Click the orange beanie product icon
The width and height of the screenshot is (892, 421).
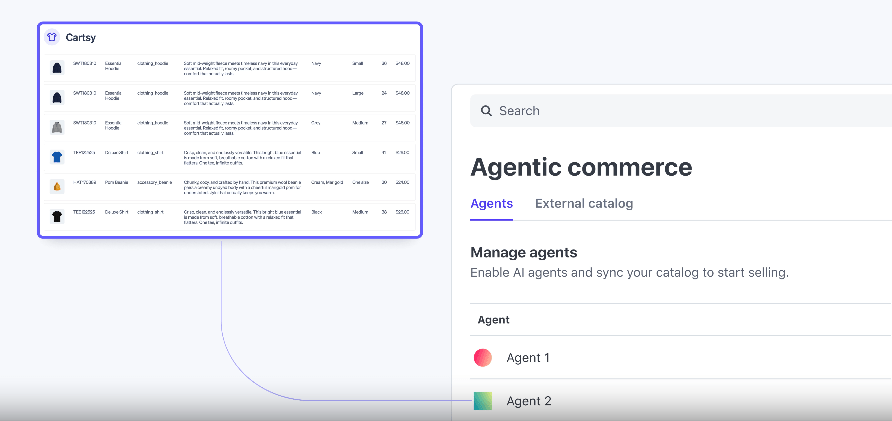coord(57,187)
